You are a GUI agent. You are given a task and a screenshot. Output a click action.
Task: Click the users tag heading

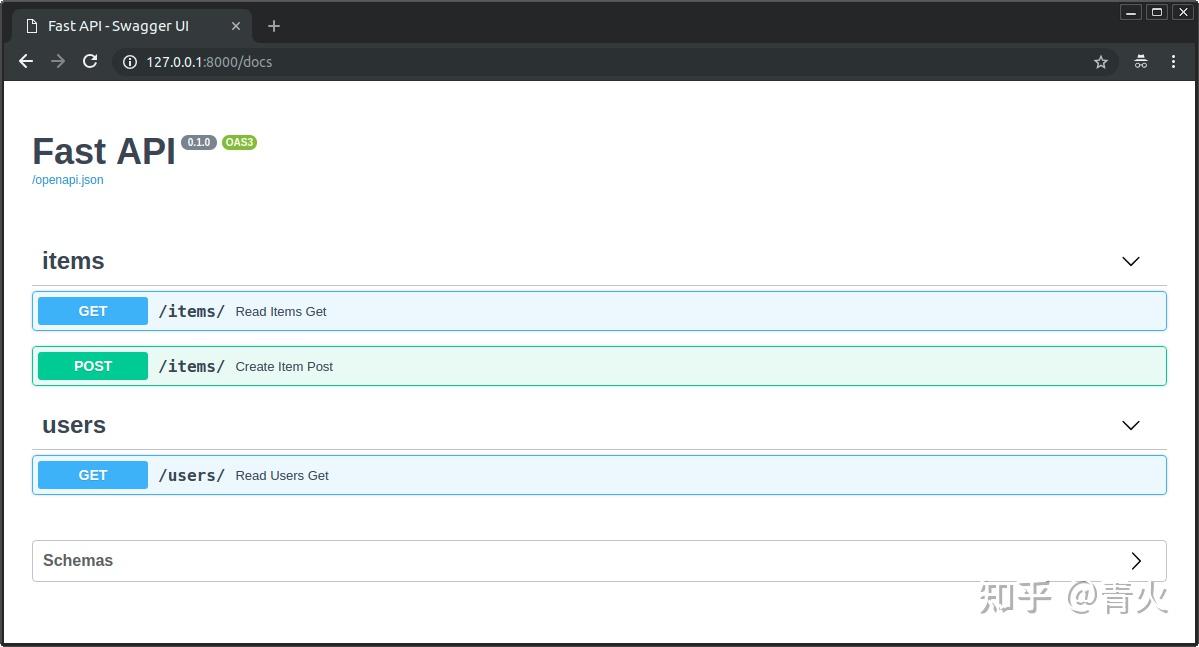click(74, 425)
